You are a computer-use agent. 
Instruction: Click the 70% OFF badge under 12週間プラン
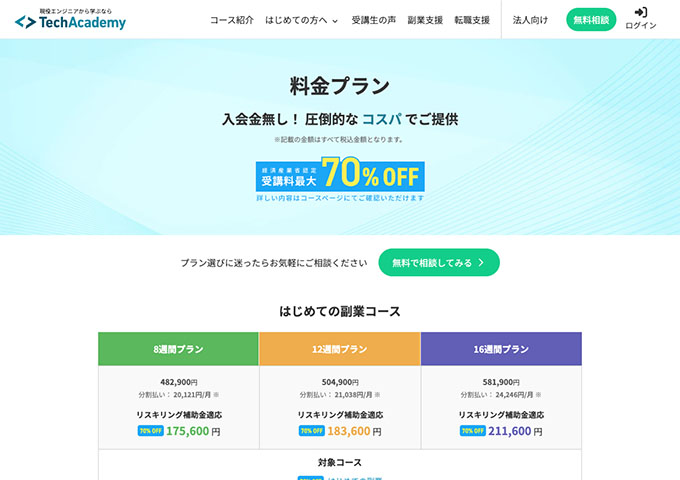(x=311, y=431)
